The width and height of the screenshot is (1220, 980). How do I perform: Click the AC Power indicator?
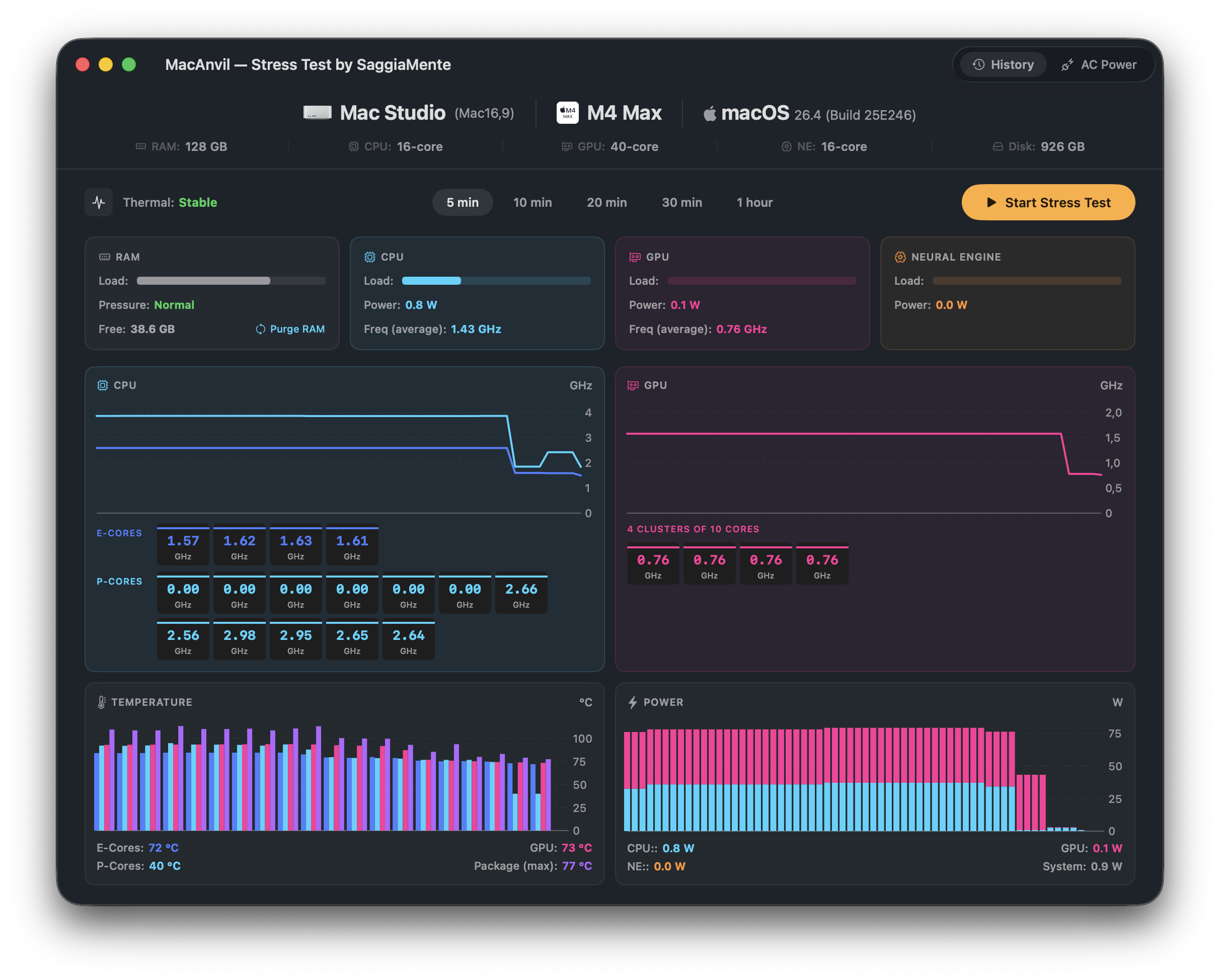pos(1098,64)
